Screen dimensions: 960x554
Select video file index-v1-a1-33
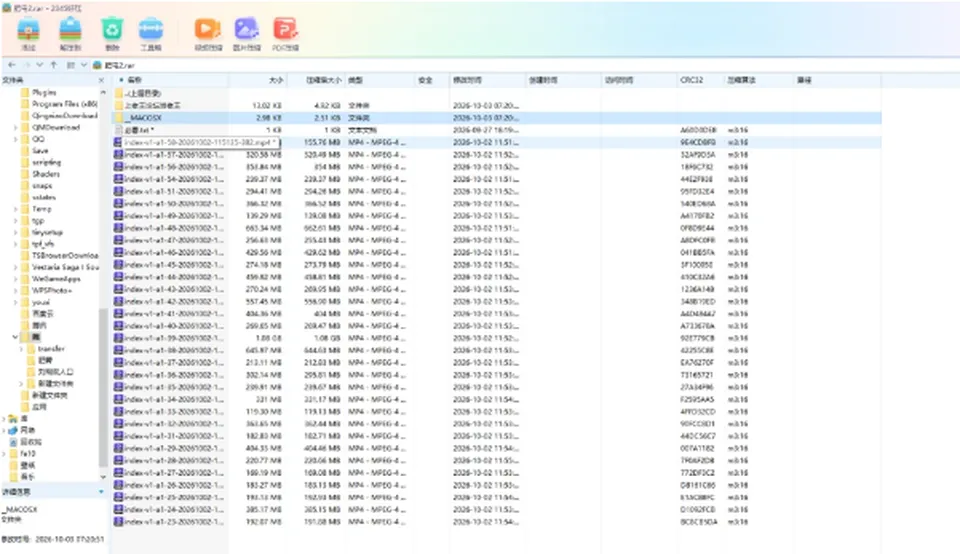click(497, 411)
